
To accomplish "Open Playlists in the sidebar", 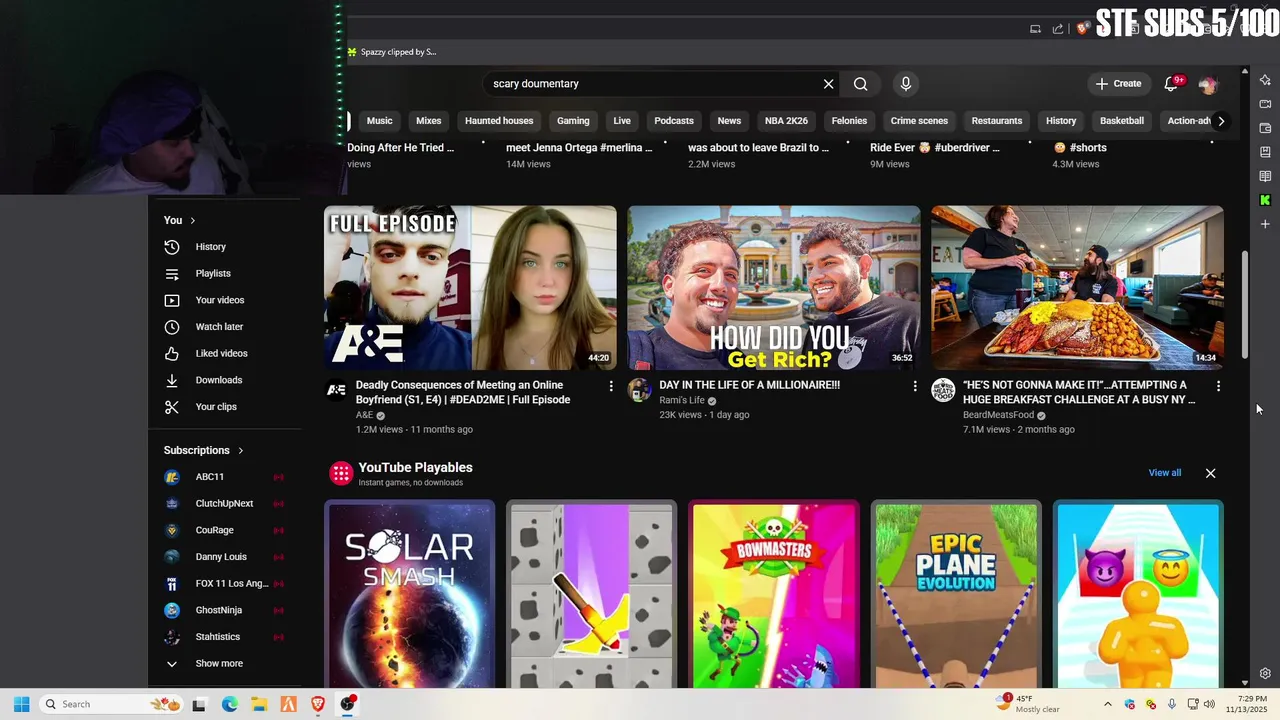I will click(x=225, y=273).
